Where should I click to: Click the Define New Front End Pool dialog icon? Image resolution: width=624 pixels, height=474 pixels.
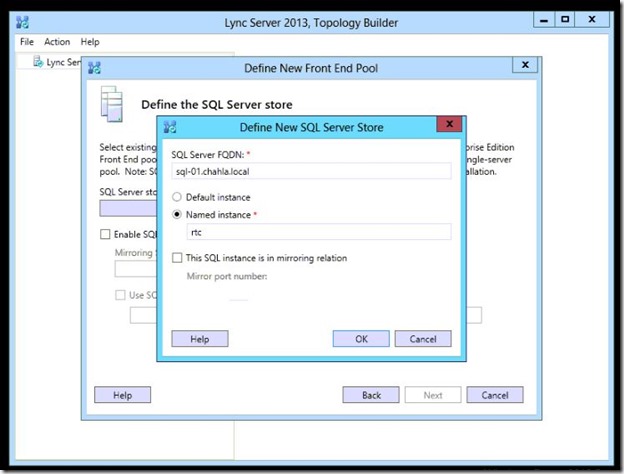[x=94, y=68]
